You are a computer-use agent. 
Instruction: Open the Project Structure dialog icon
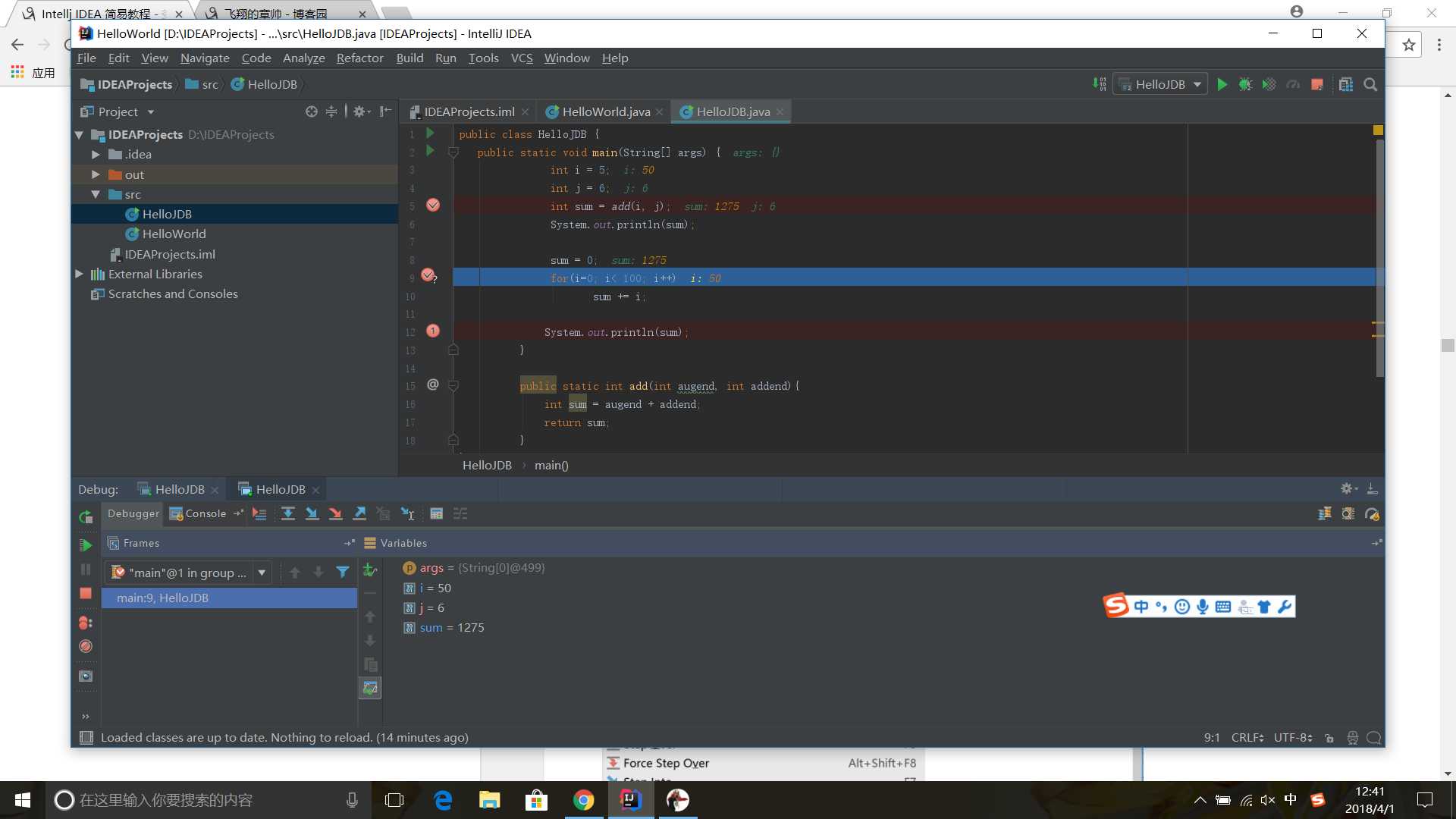1346,85
